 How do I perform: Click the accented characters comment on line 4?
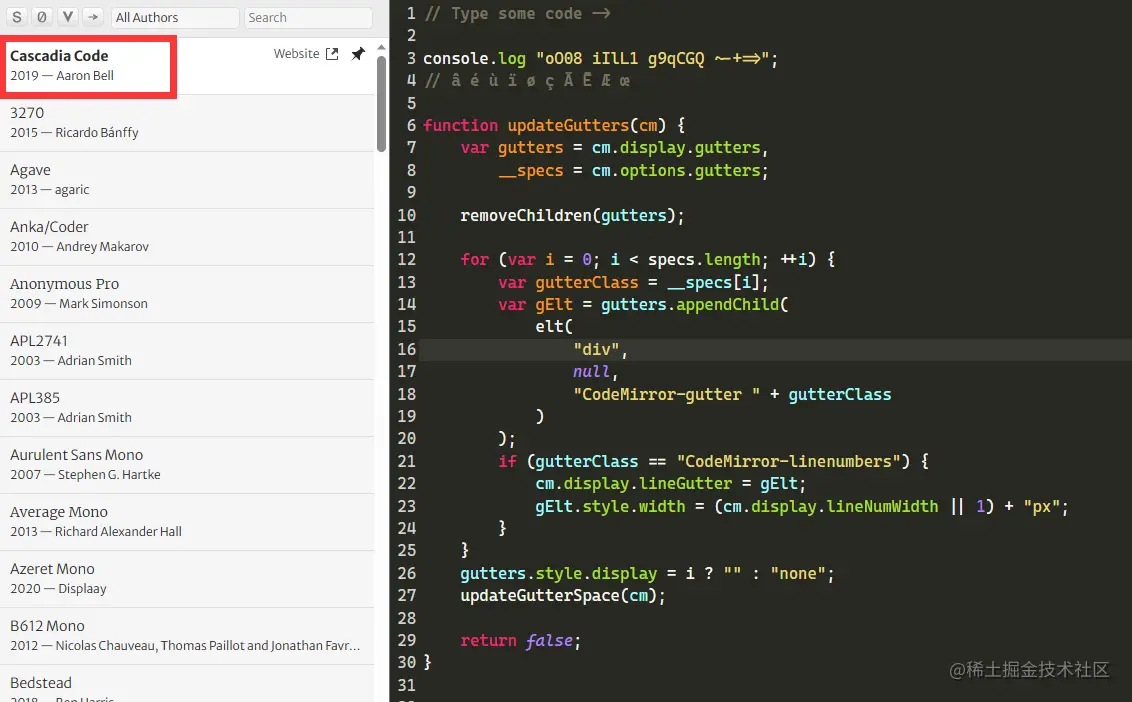[528, 81]
